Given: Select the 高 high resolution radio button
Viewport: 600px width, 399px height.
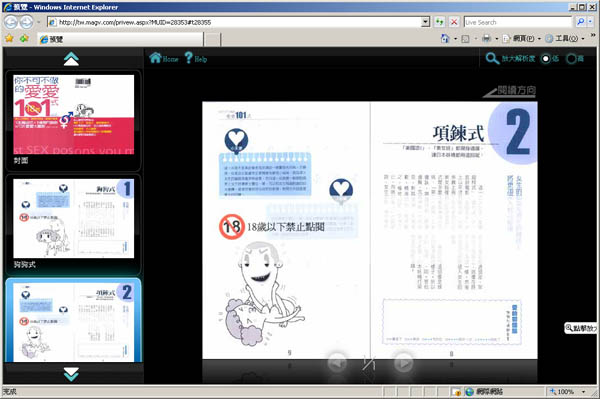Looking at the screenshot, I should point(571,59).
